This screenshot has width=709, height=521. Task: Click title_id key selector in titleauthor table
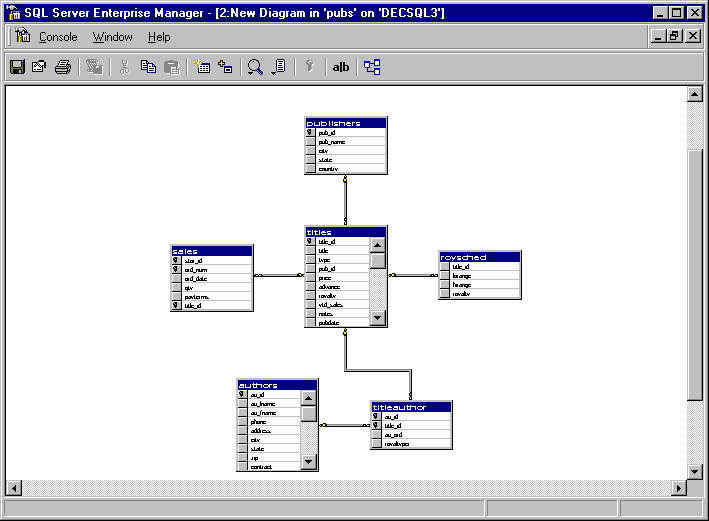[376, 426]
